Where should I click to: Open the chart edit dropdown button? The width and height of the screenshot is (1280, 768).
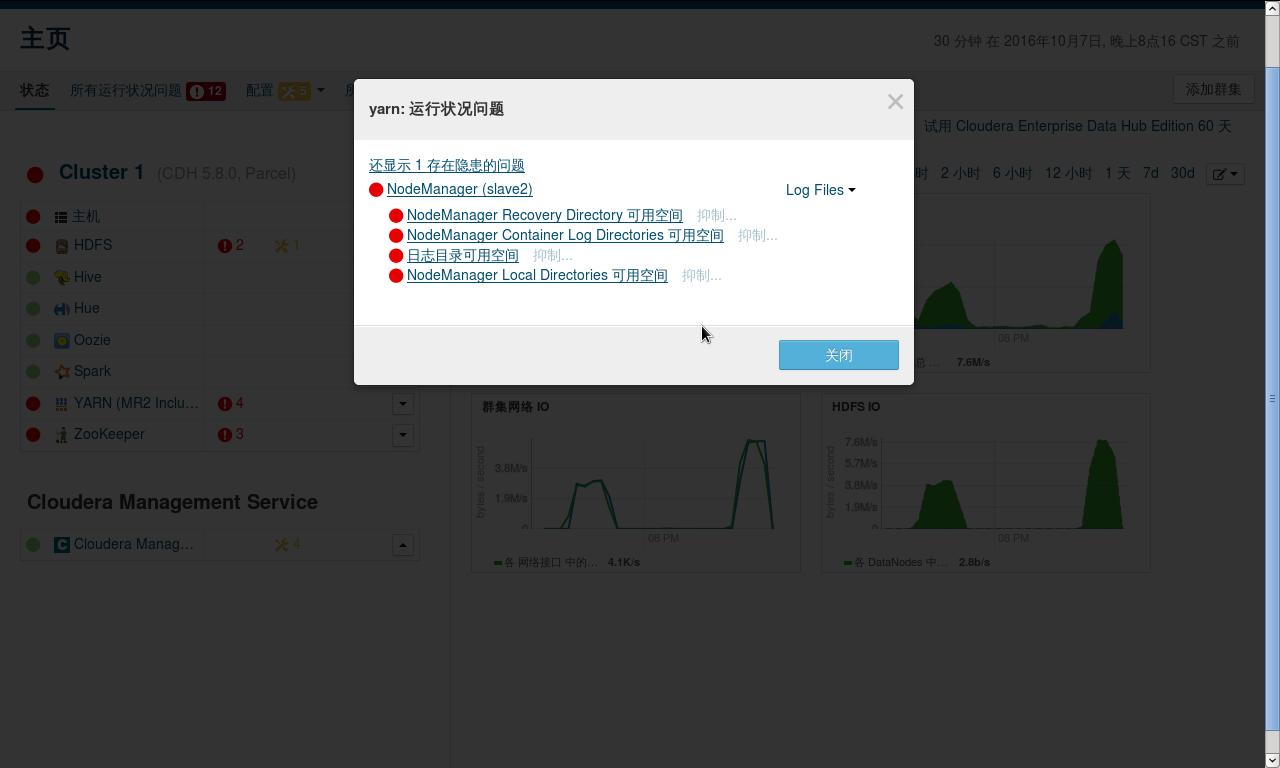pyautogui.click(x=1225, y=174)
